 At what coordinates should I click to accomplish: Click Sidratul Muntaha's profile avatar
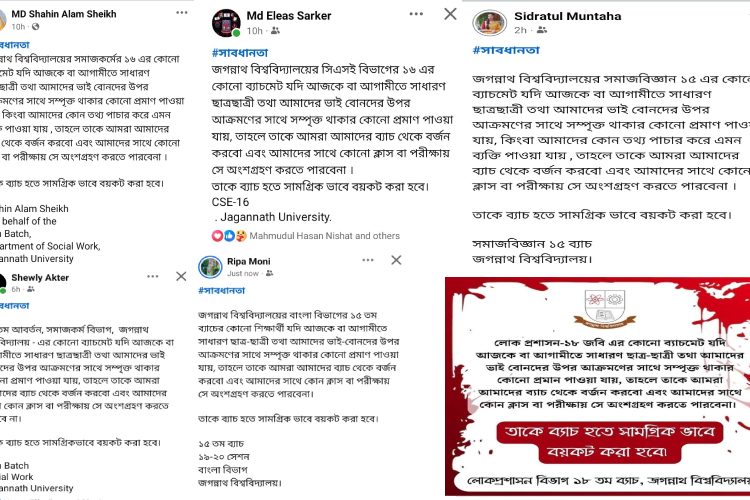coord(489,22)
